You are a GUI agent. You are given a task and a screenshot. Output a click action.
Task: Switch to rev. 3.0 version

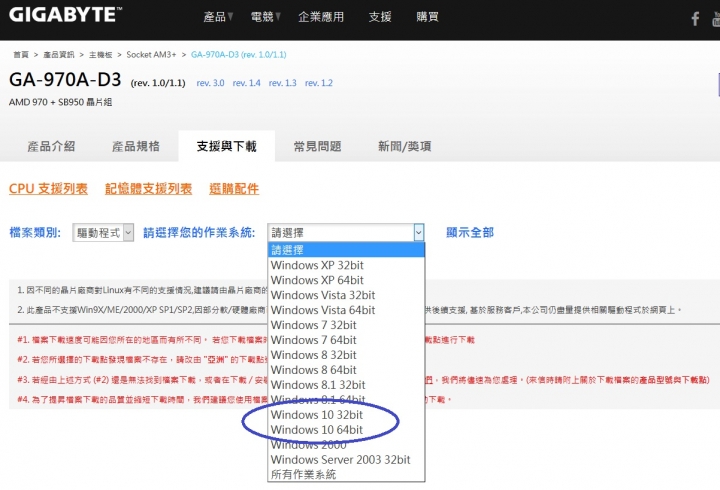point(210,83)
